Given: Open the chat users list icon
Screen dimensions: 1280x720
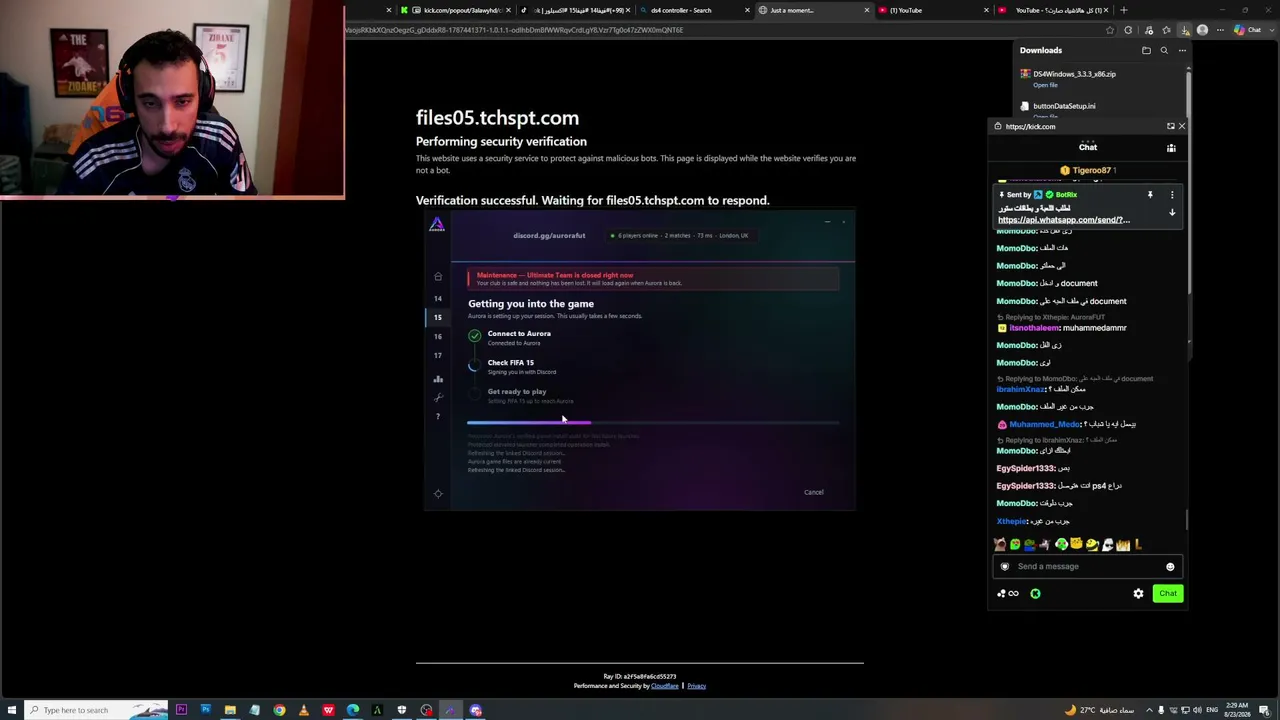Looking at the screenshot, I should point(1171,148).
